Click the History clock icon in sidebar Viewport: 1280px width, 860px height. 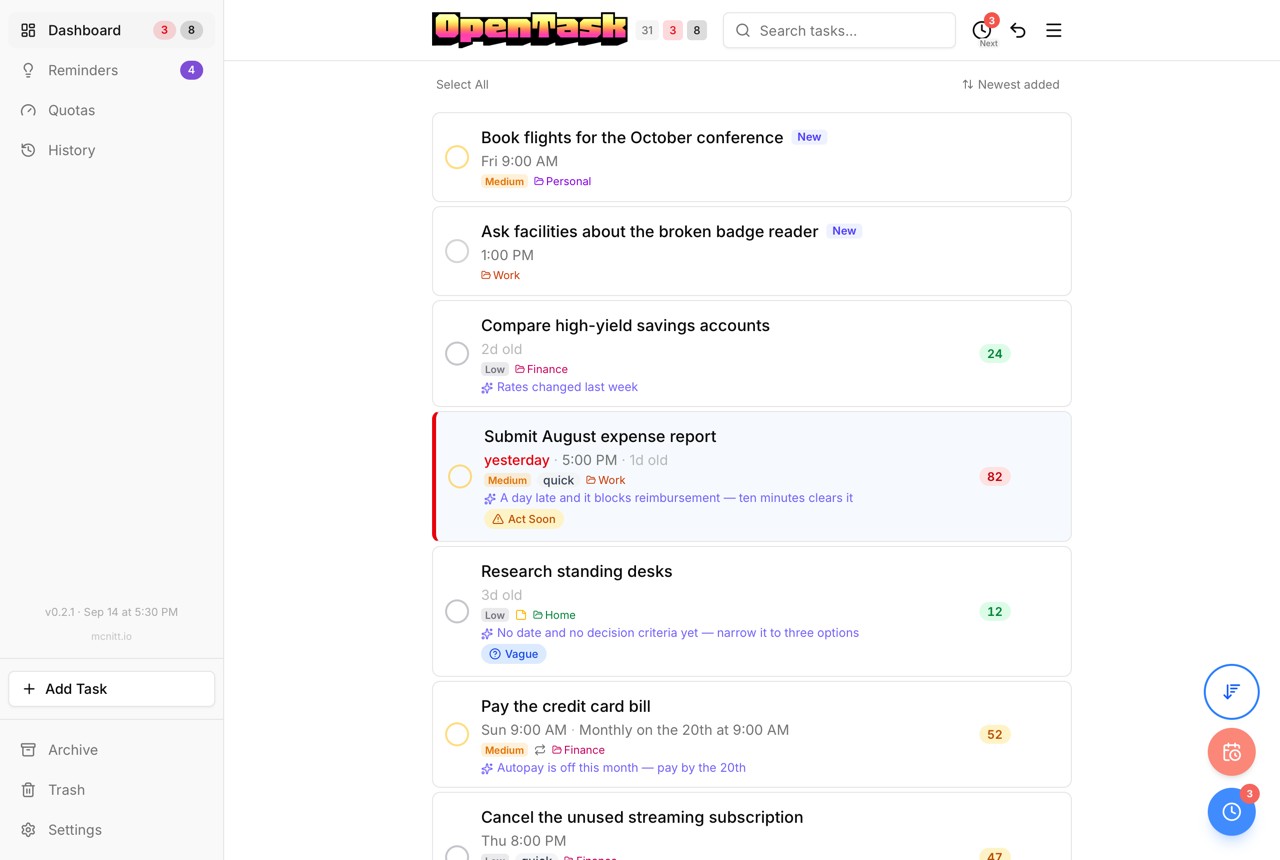point(28,150)
